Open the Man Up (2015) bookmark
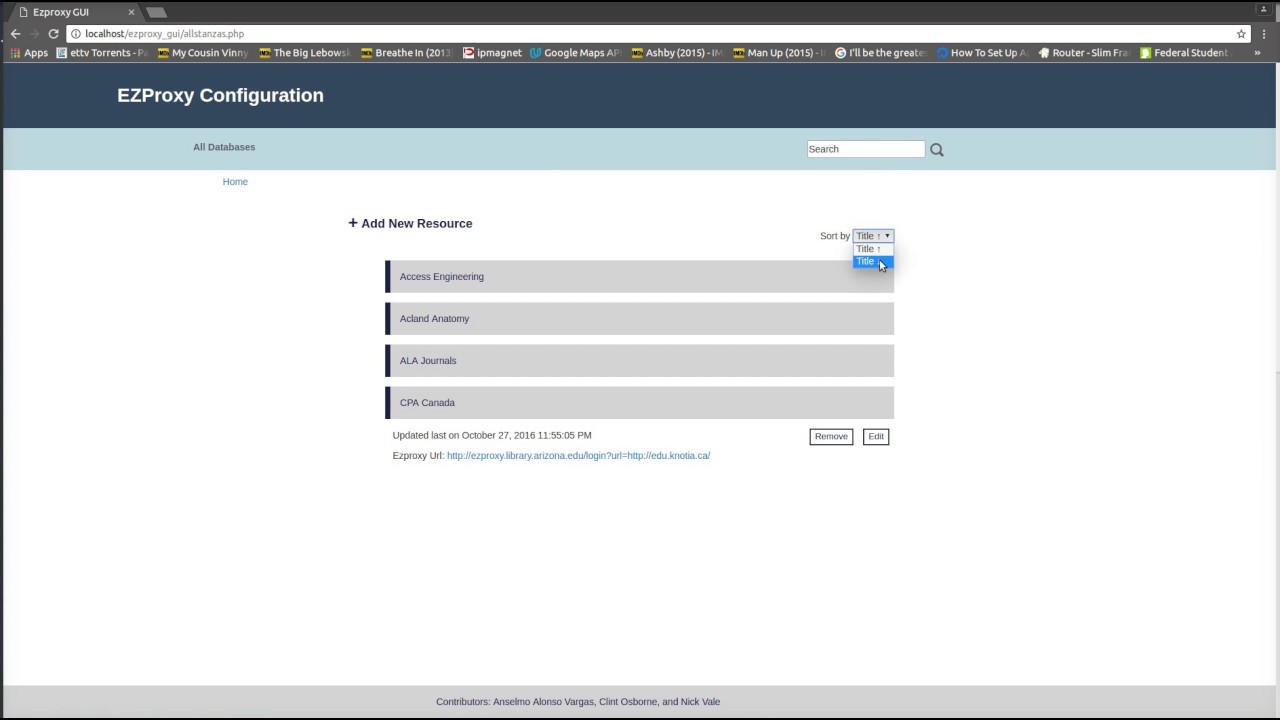Image resolution: width=1280 pixels, height=720 pixels. coord(779,53)
